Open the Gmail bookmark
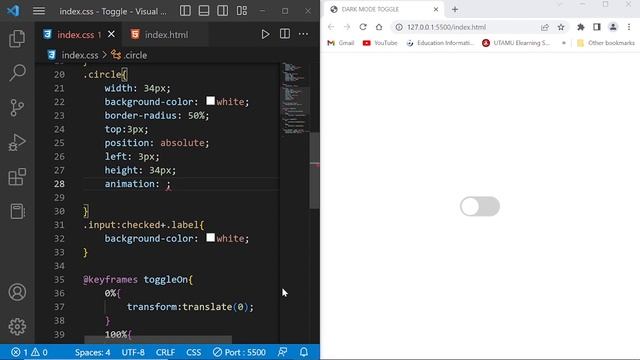This screenshot has height=360, width=640. [x=341, y=43]
